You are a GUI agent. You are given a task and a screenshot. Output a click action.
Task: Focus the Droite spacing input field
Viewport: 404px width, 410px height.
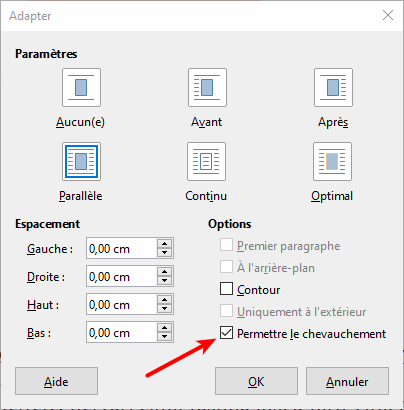point(122,276)
